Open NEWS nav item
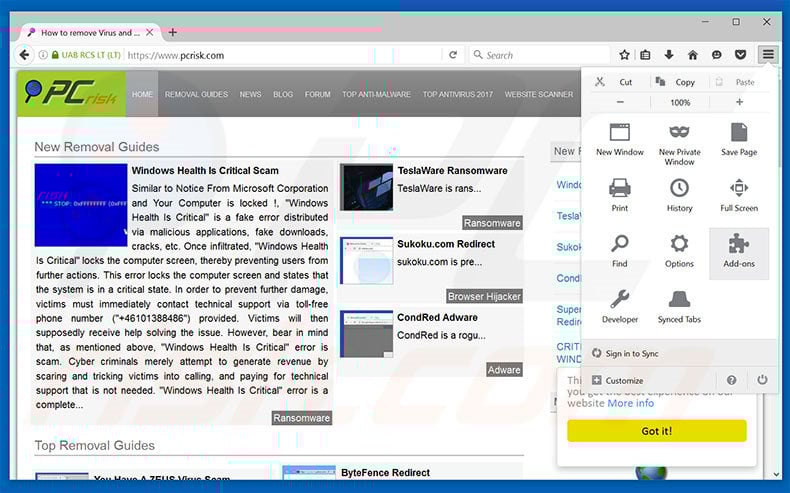Viewport: 790px width, 493px height. (250, 94)
